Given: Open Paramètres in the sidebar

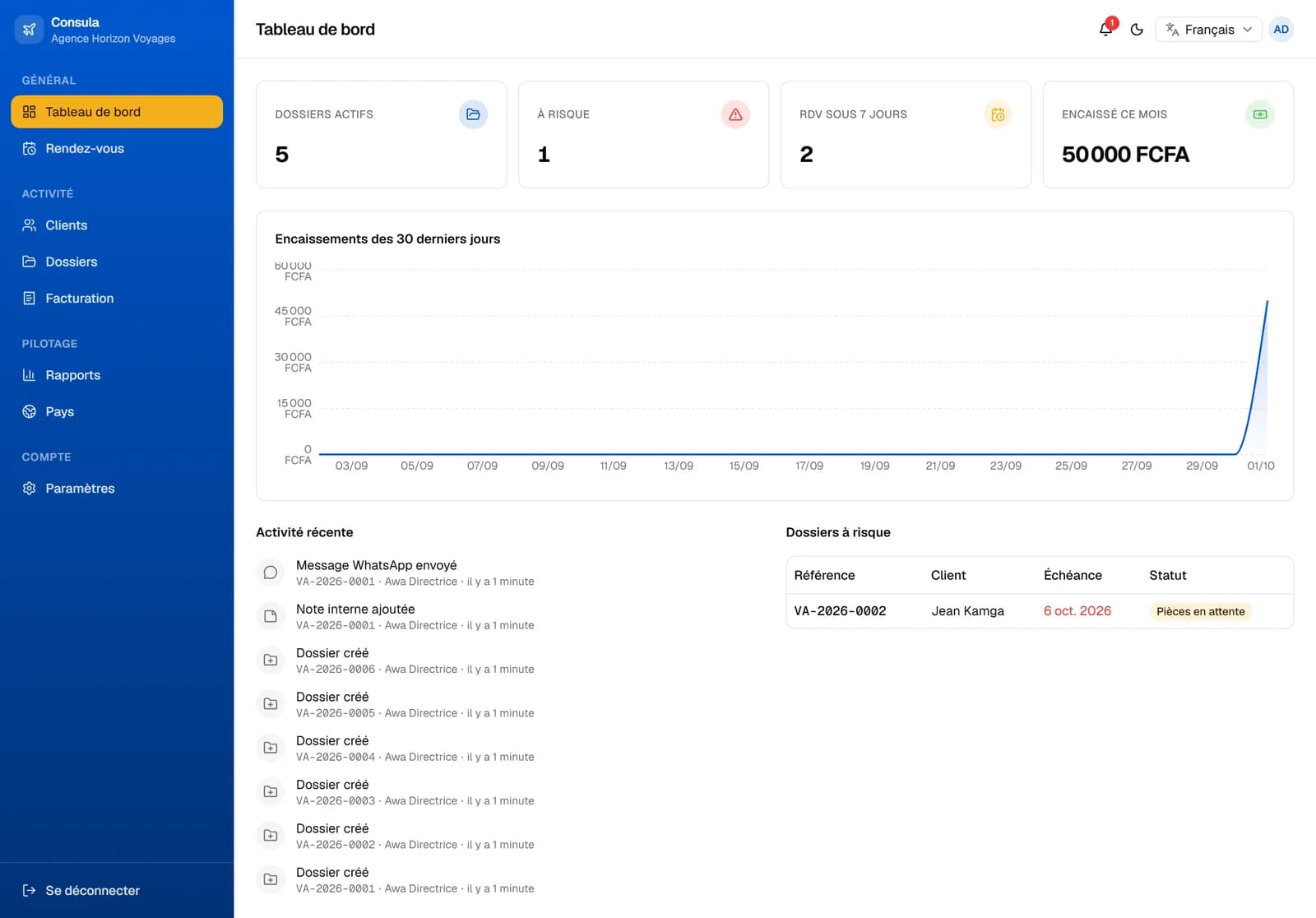Looking at the screenshot, I should 117,489.
